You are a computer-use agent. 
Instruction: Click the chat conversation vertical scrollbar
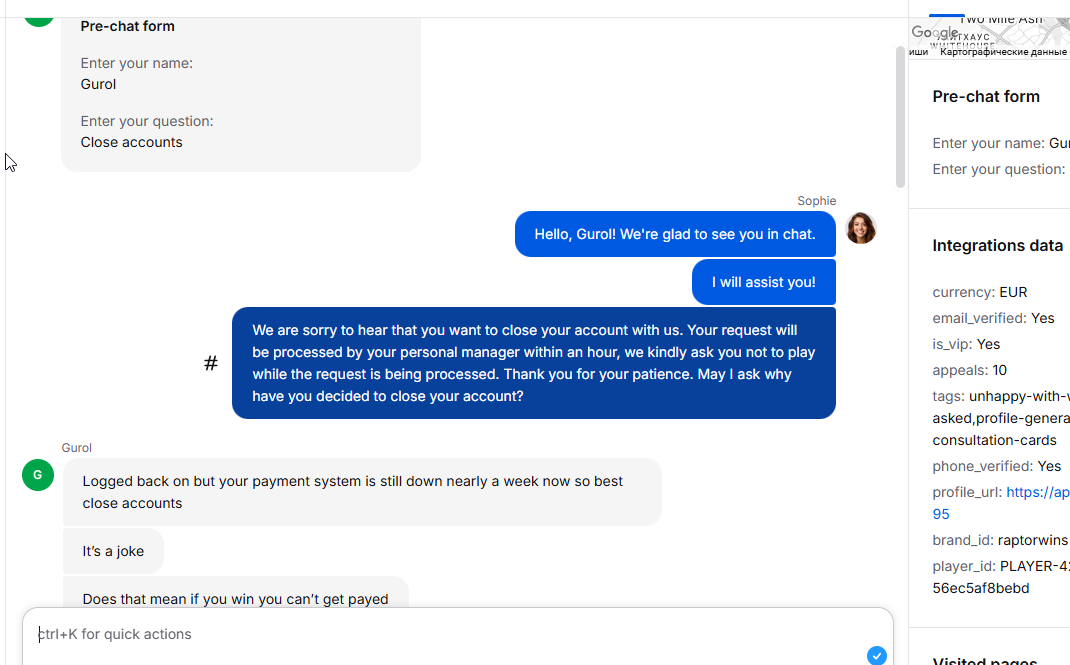click(900, 116)
